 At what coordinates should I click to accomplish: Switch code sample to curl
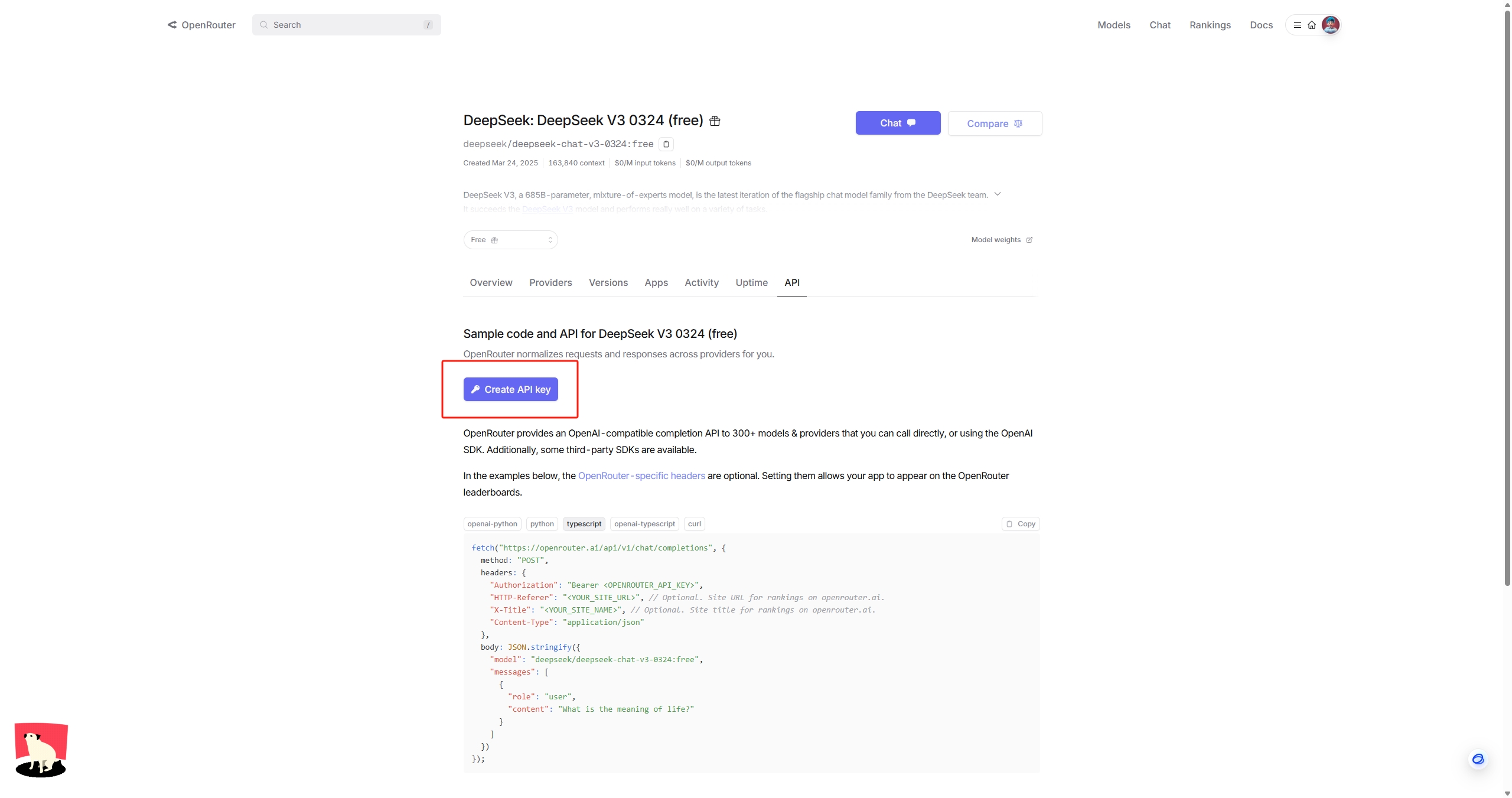[694, 524]
